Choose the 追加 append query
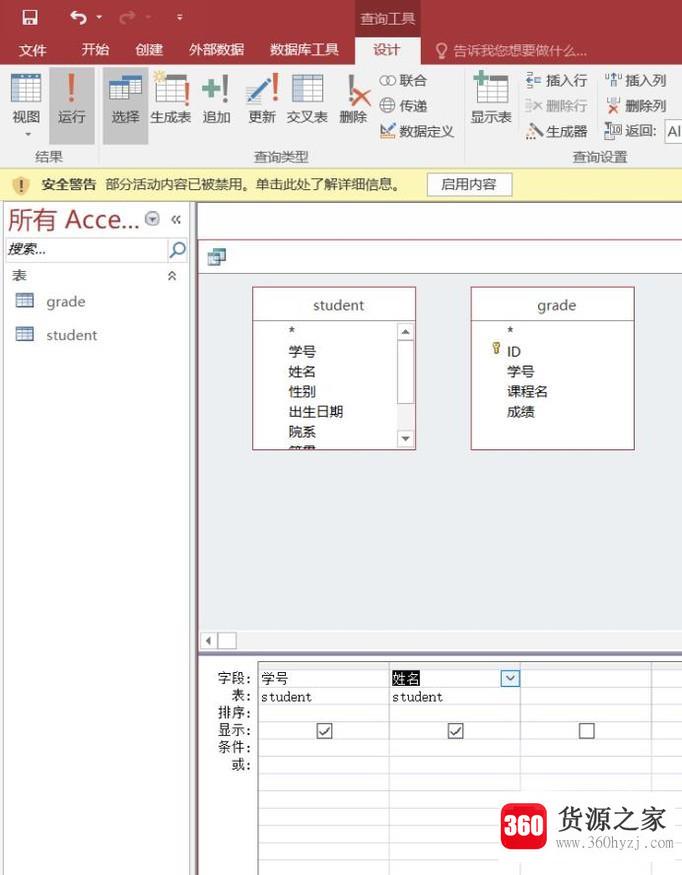Image resolution: width=682 pixels, height=875 pixels. pyautogui.click(x=216, y=98)
